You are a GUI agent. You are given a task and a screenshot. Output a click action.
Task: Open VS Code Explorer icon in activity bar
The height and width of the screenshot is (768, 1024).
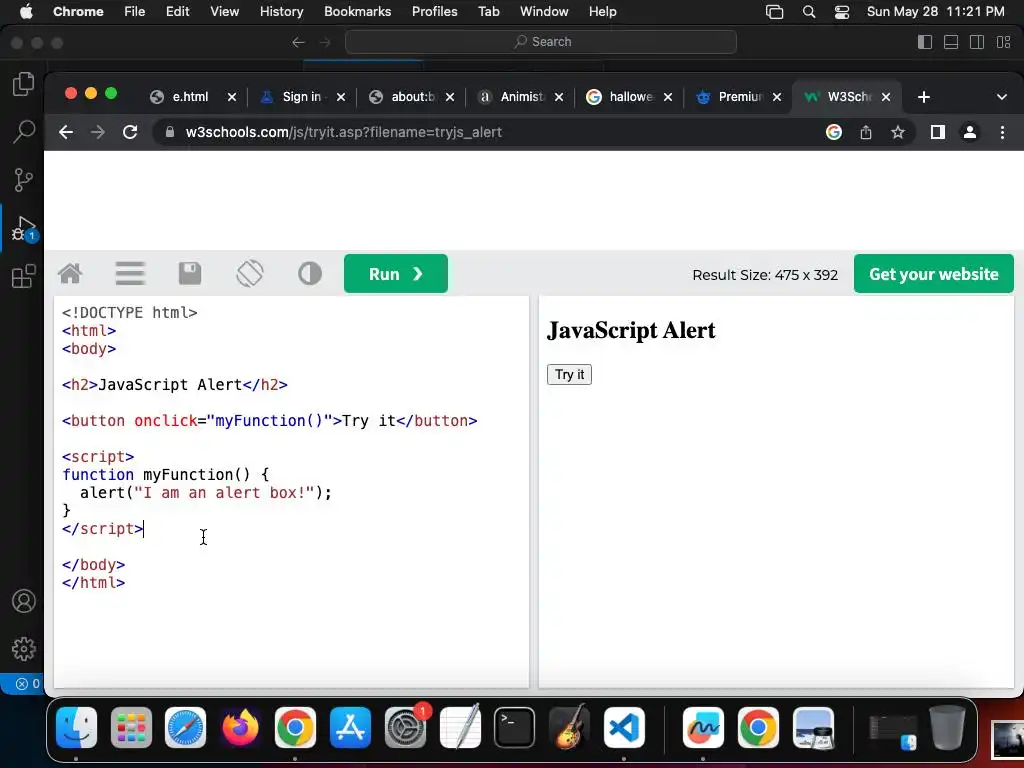[x=24, y=84]
